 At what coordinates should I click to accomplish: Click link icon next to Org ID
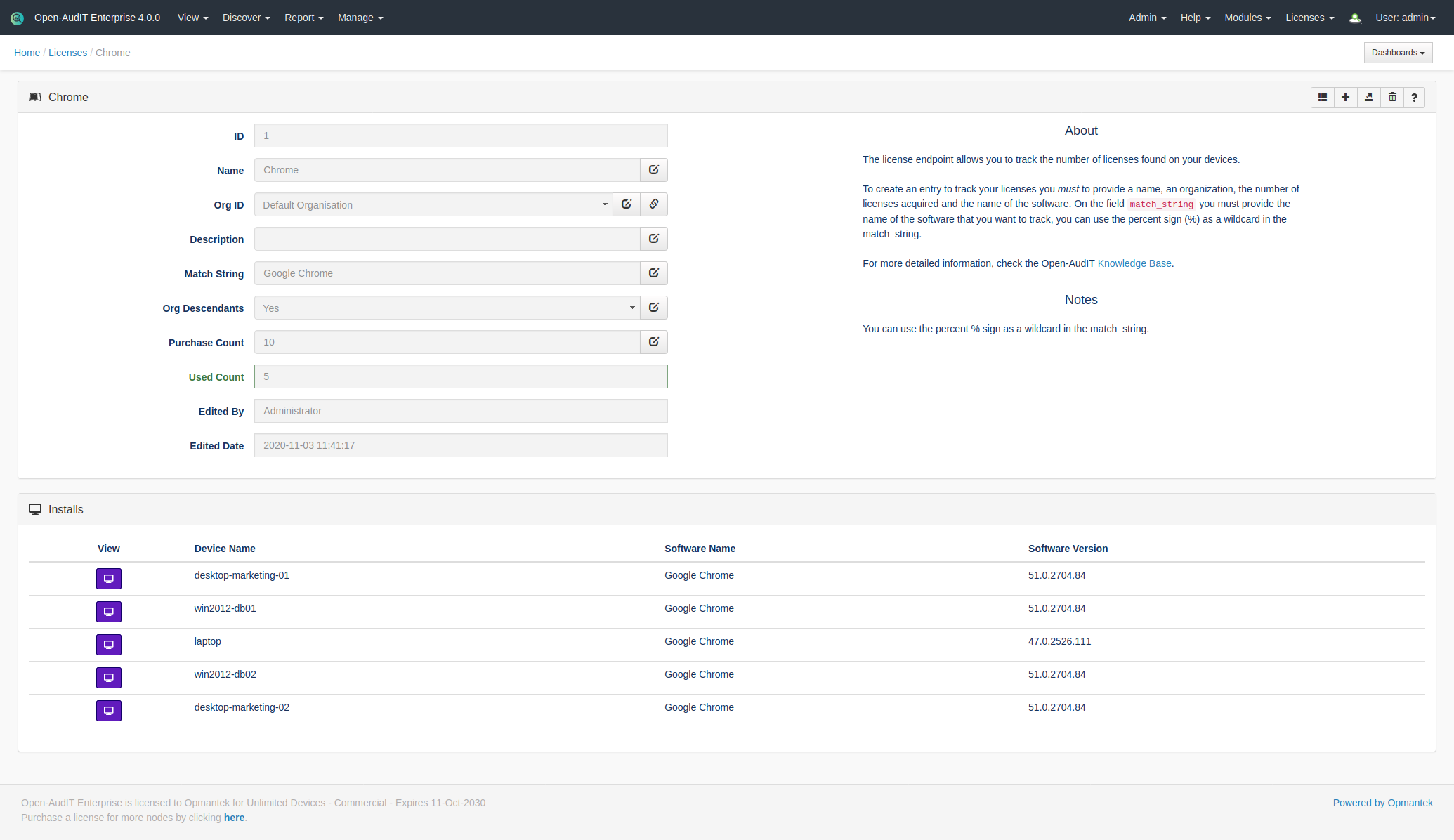click(653, 204)
